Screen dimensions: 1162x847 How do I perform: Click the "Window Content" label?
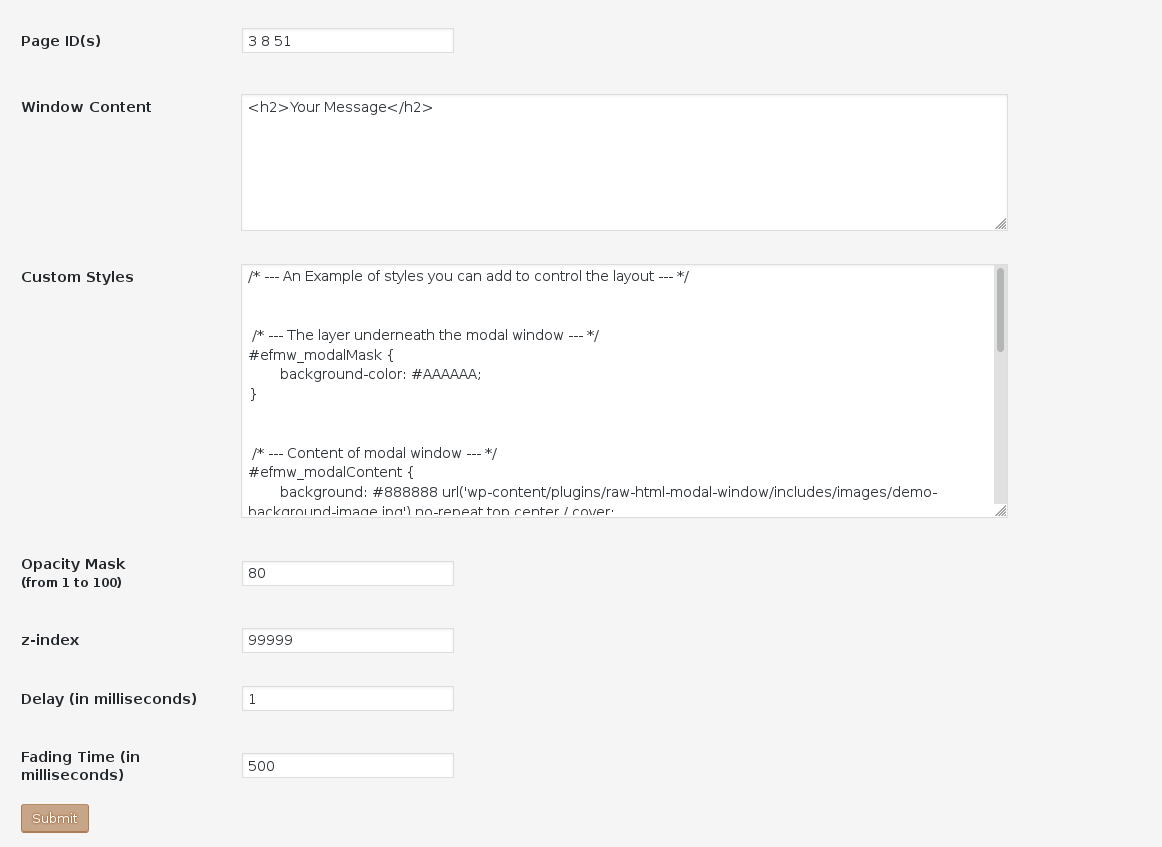[86, 107]
